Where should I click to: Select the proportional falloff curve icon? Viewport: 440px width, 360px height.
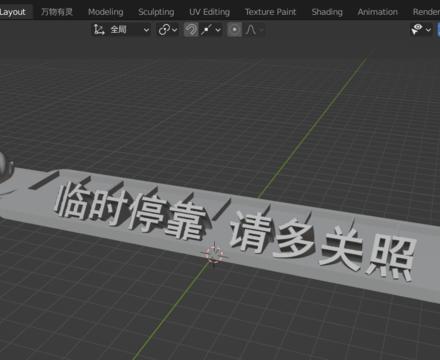[x=251, y=30]
